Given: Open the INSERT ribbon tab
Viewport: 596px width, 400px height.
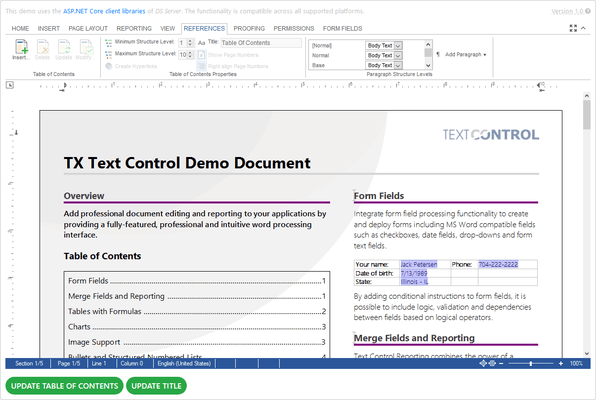Looking at the screenshot, I should (x=49, y=29).
